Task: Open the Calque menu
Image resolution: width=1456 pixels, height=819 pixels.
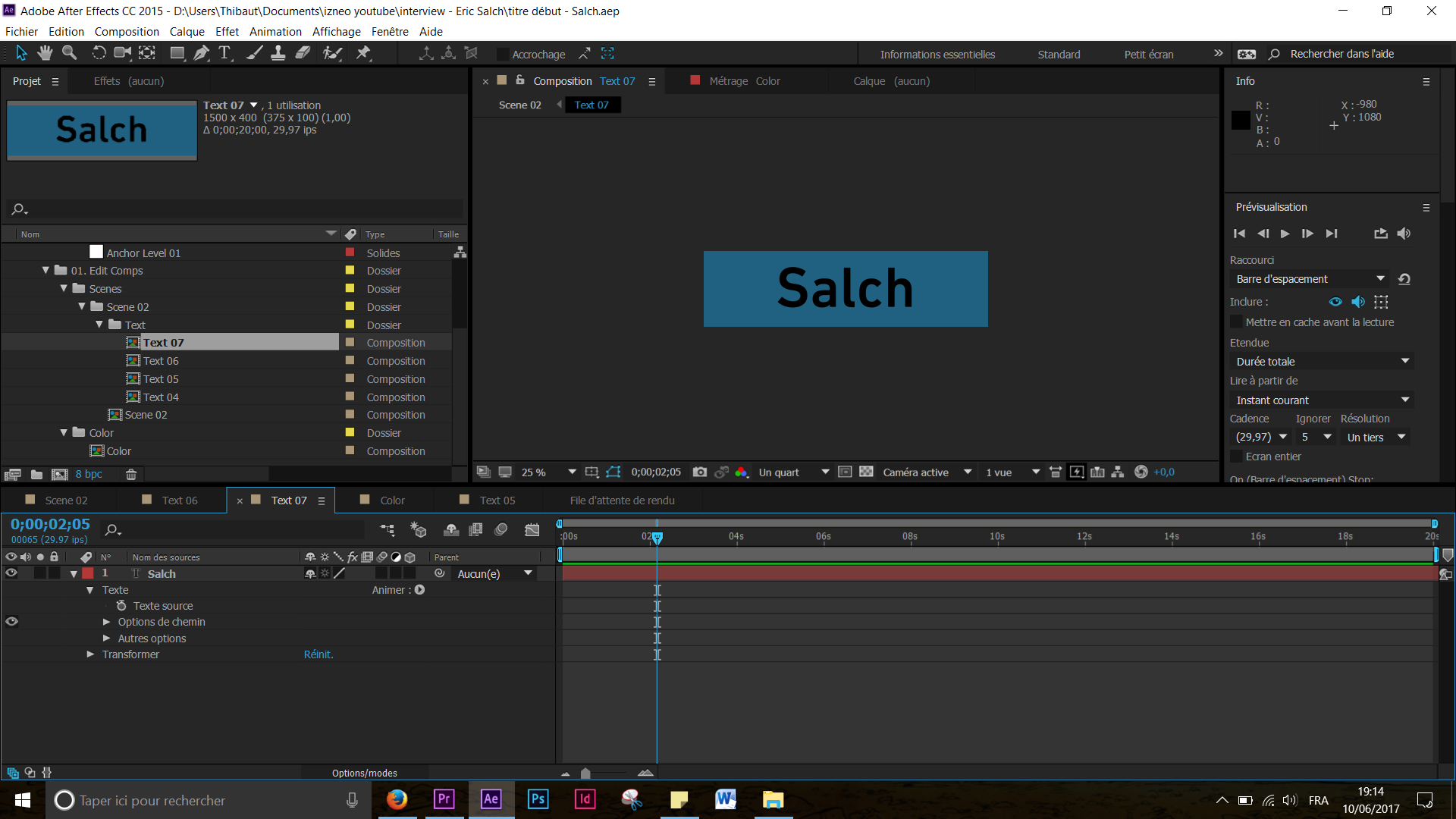Action: tap(187, 32)
